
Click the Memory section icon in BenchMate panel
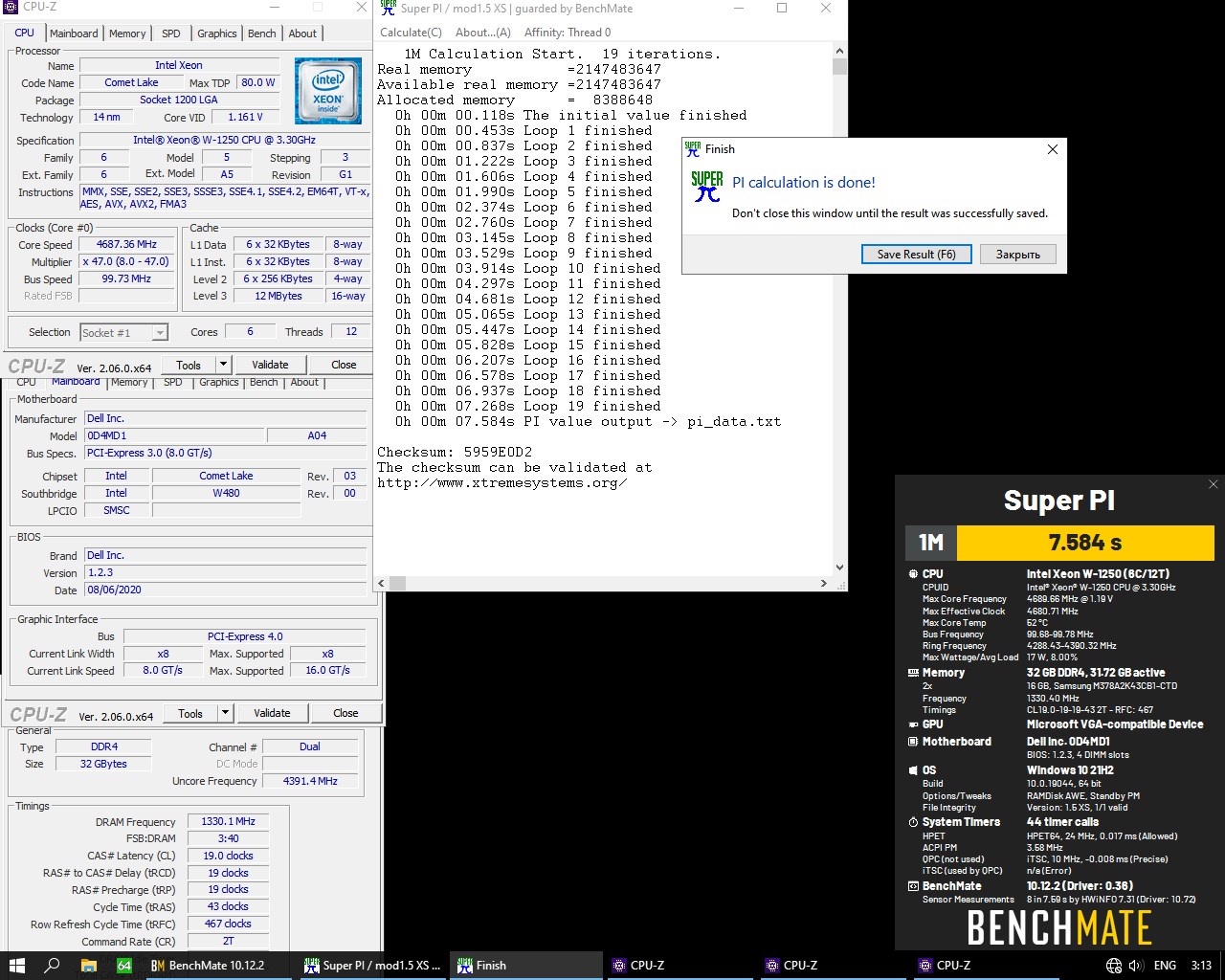click(x=913, y=673)
